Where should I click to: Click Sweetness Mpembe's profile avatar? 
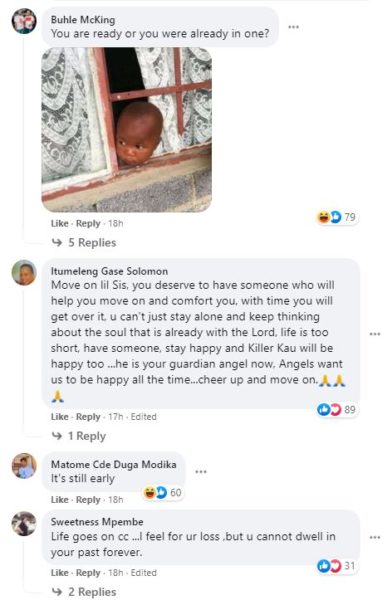coord(24,523)
